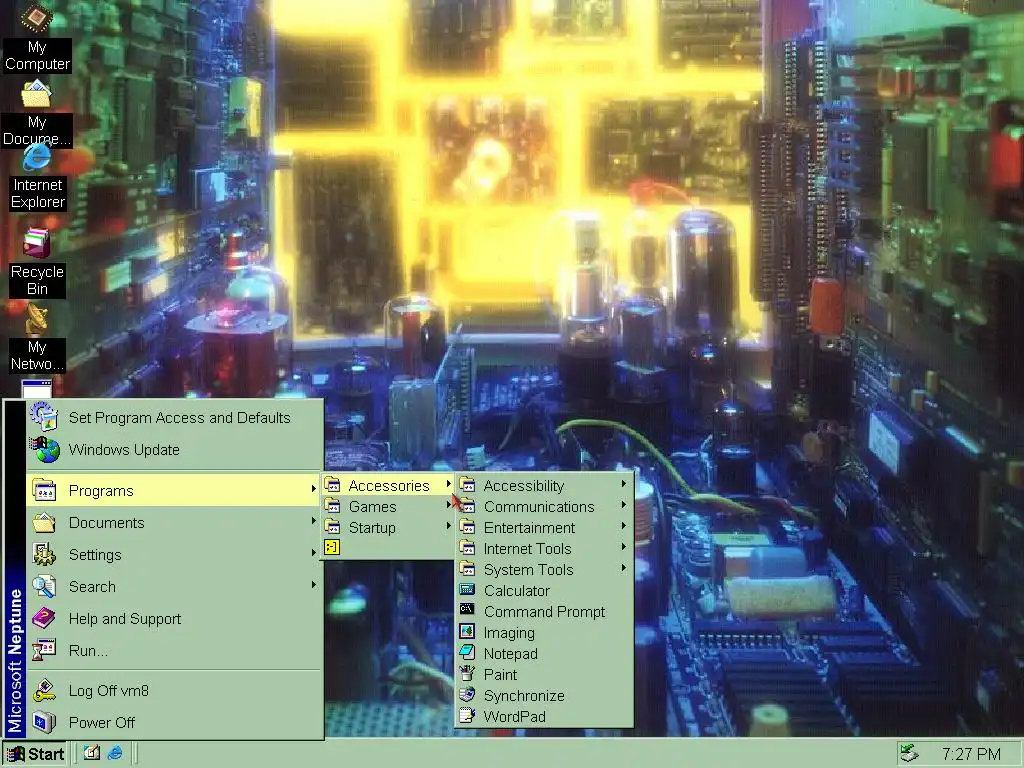This screenshot has height=768, width=1024.
Task: Select the Accessories menu entry
Action: 388,485
